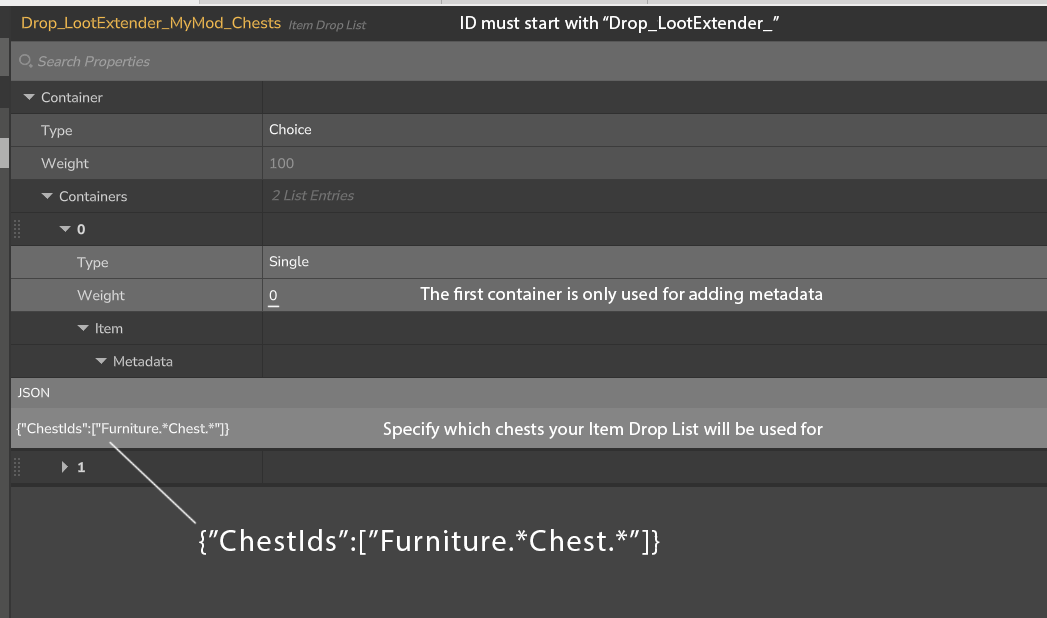Edit the Weight value 0 in entry 0
1047x618 pixels.
274,296
